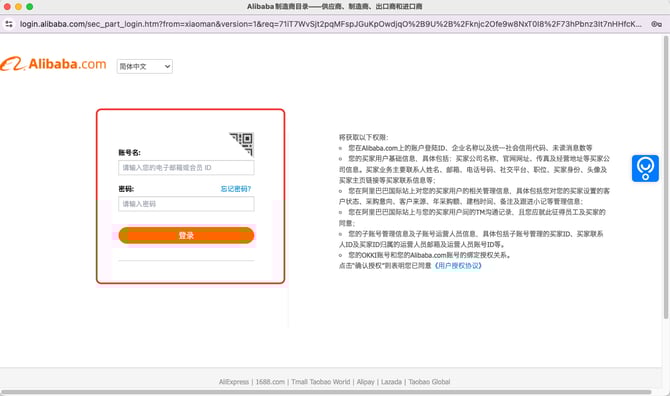Screen dimensions: 670x396
Task: Open the 忘记密码? link
Action: [x=235, y=189]
